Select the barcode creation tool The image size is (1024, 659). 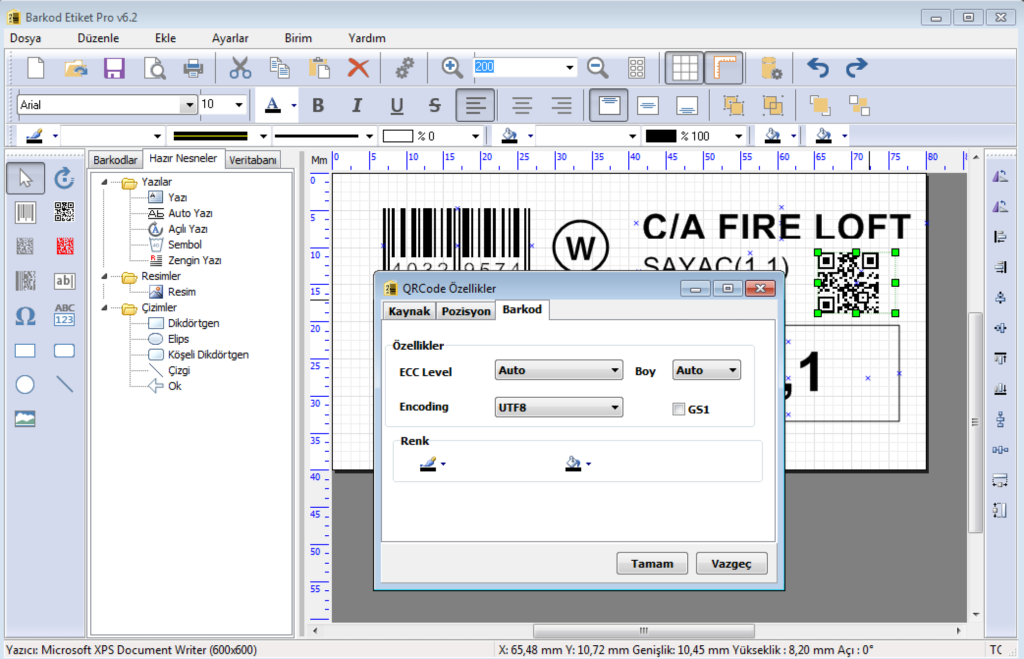24,210
